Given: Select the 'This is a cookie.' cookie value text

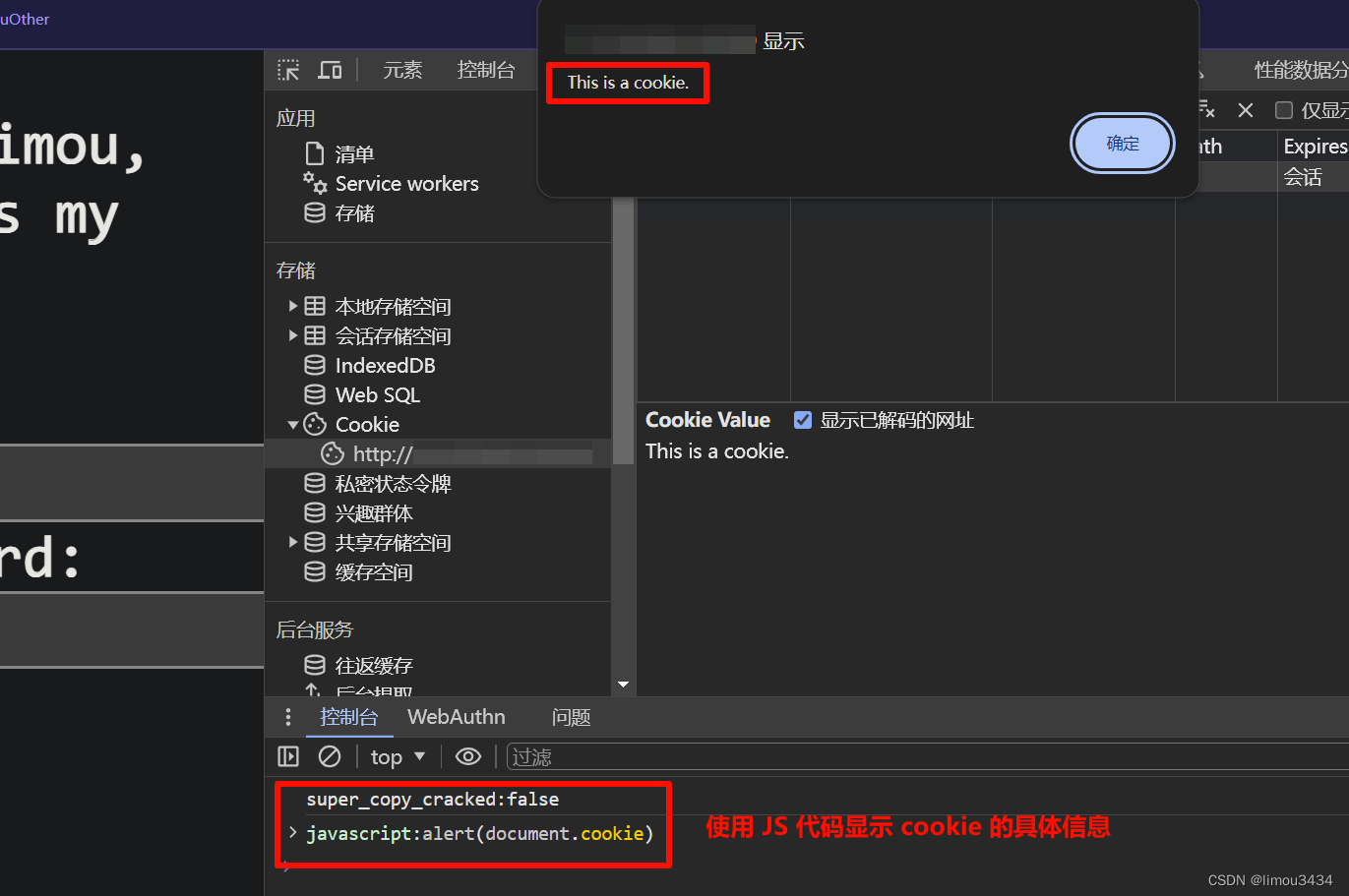Looking at the screenshot, I should 717,451.
